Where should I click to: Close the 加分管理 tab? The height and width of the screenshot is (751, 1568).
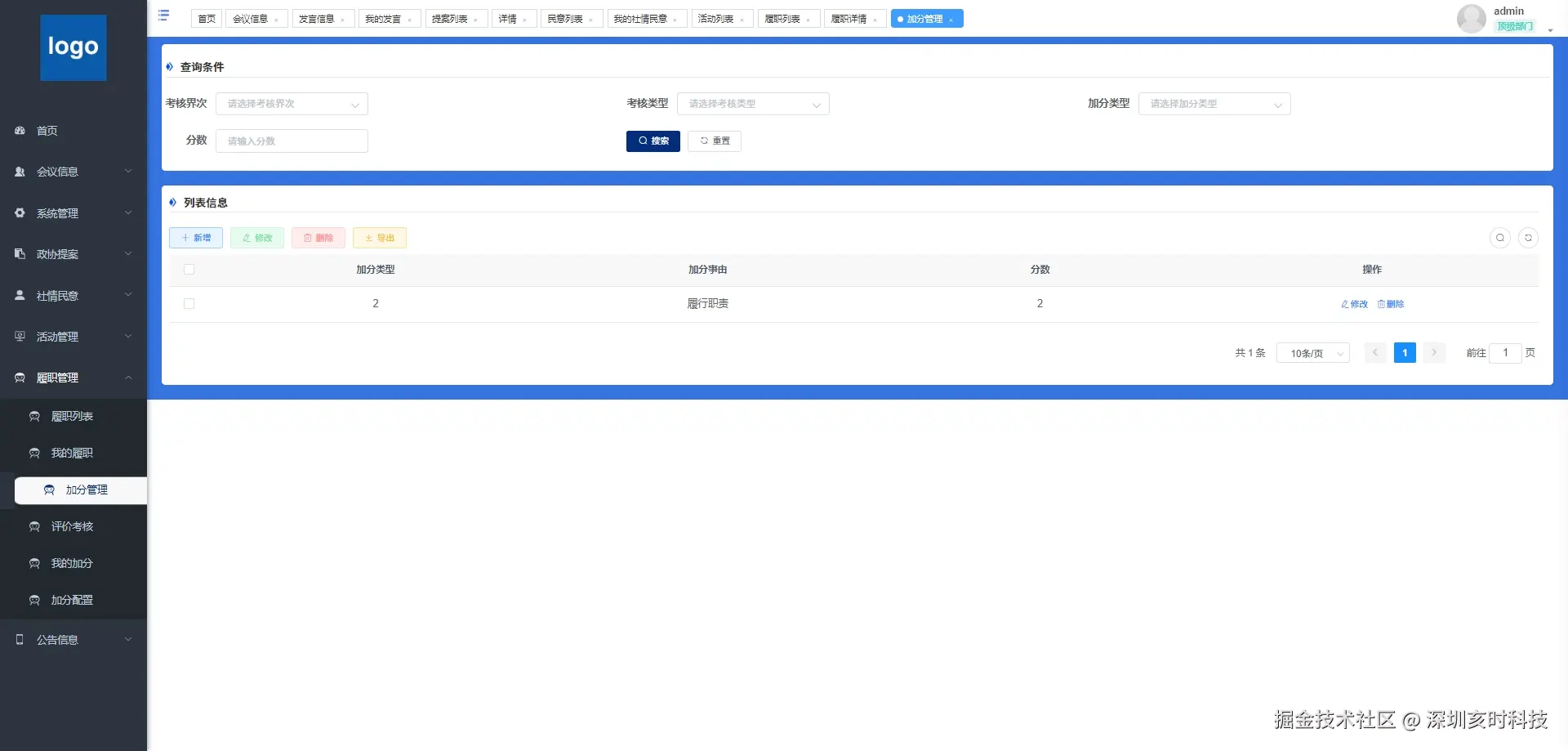click(951, 20)
